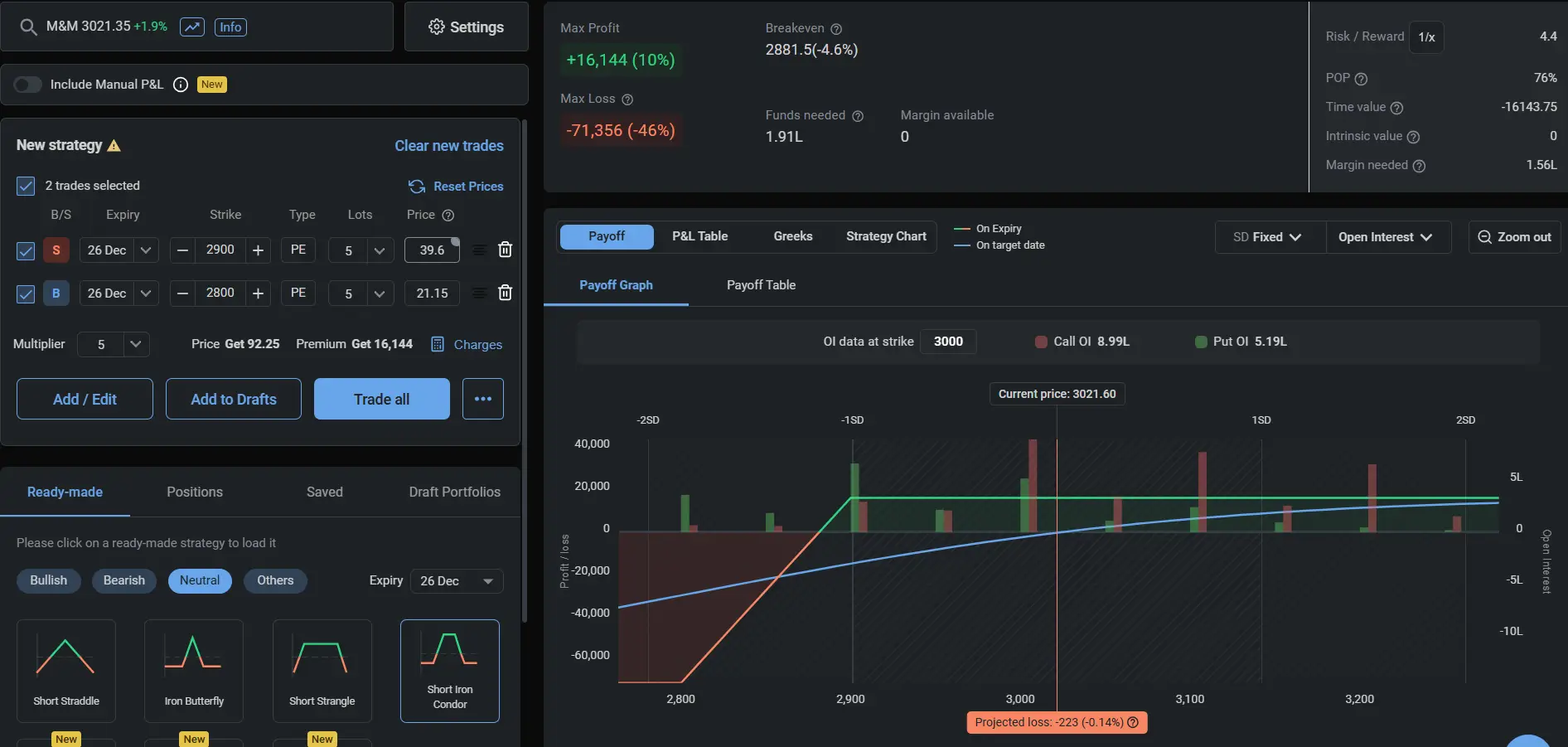Decrease the 2900 strike with minus
The width and height of the screenshot is (1568, 747).
click(183, 250)
